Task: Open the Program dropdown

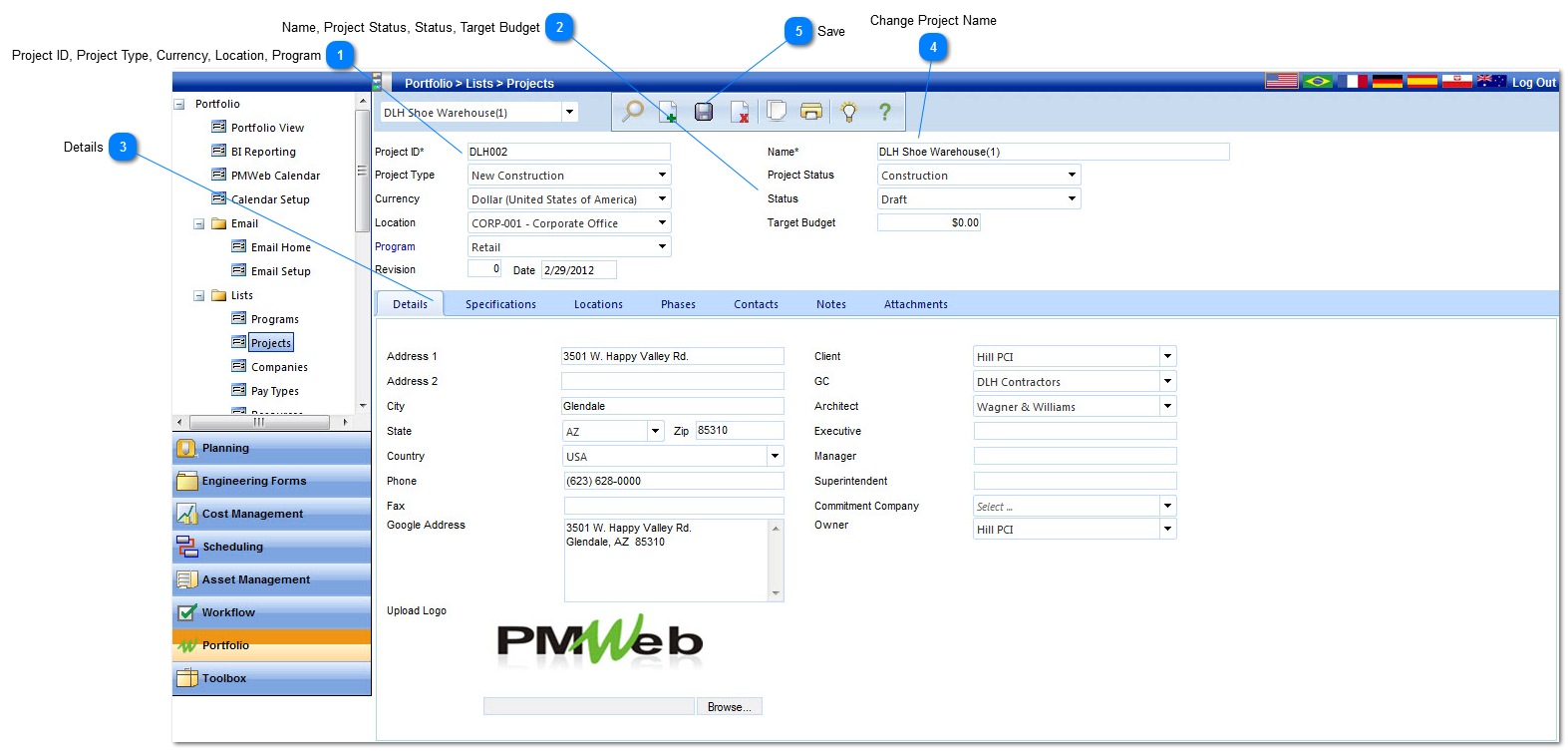Action: coord(662,246)
